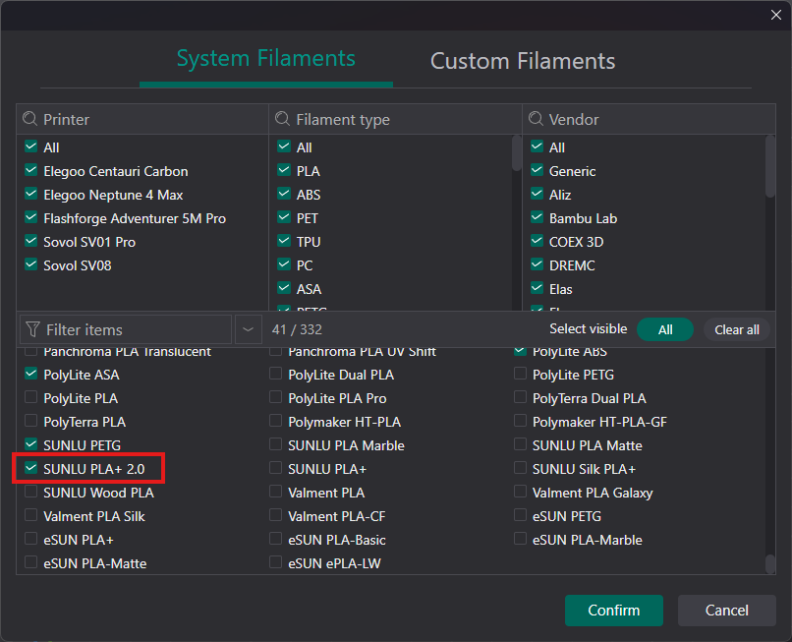Check Polymaker HT-PLA-GF filament
792x642 pixels.
pos(520,421)
